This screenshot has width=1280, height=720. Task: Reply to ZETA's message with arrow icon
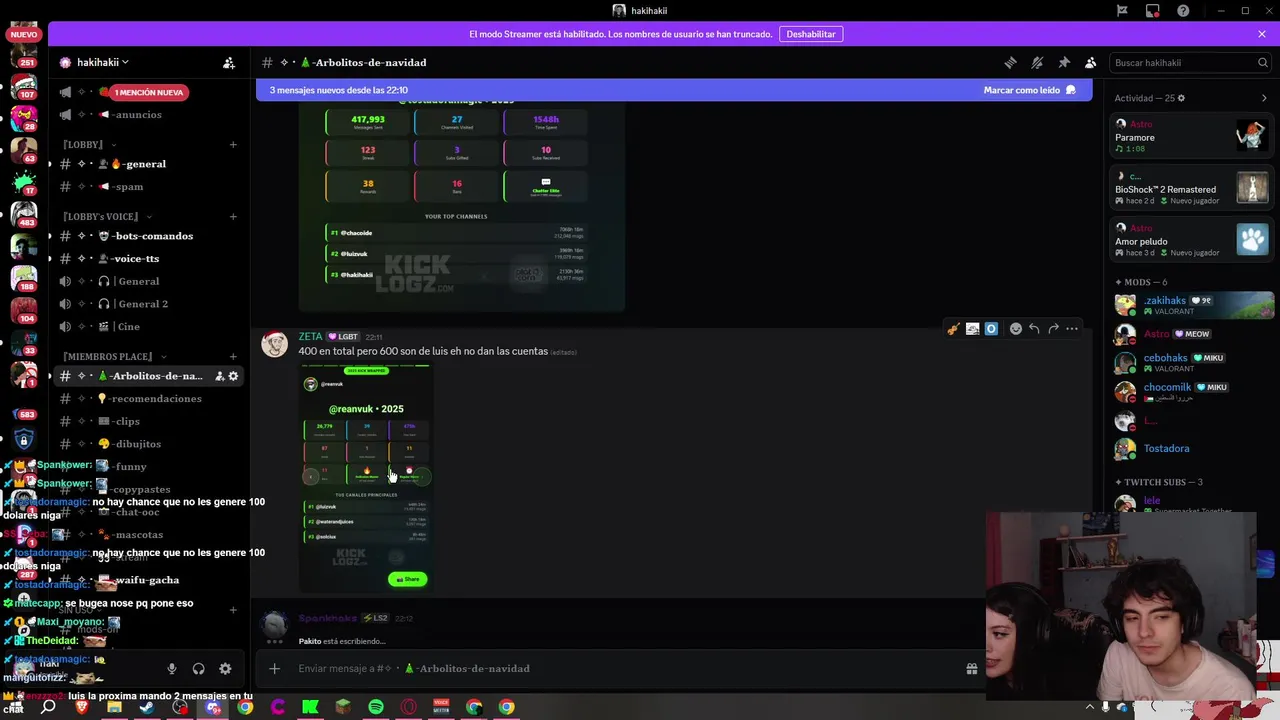1034,329
